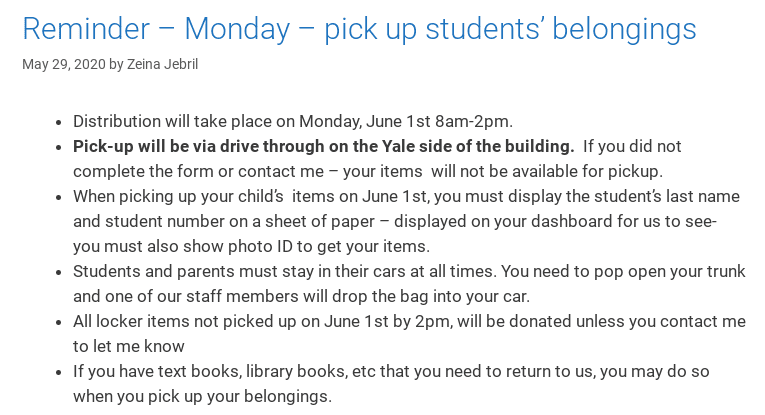Click the line beginning 'When picking up your child's items'
Viewport: 765px width, 415px height.
[x=406, y=197]
